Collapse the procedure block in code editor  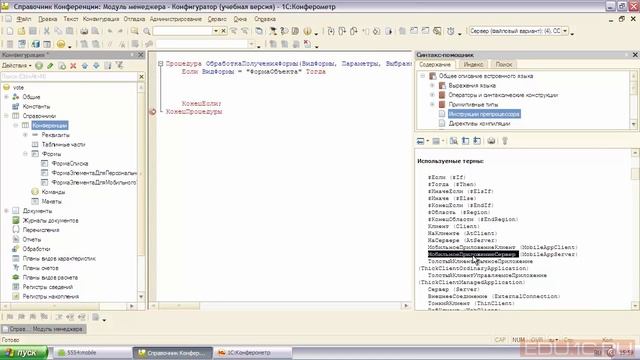(x=160, y=64)
